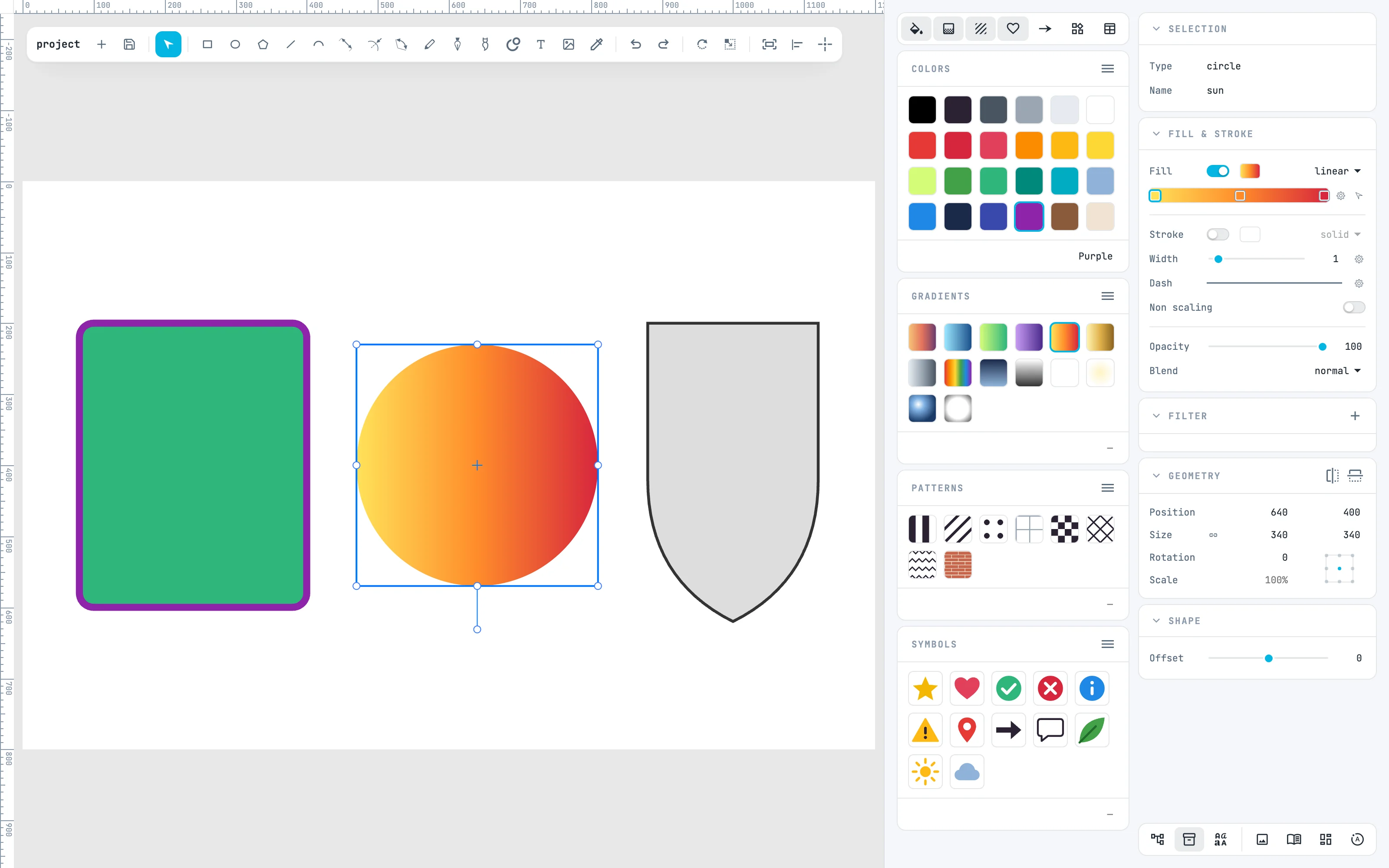
Task: Collapse the GEOMETRY section
Action: click(x=1156, y=476)
